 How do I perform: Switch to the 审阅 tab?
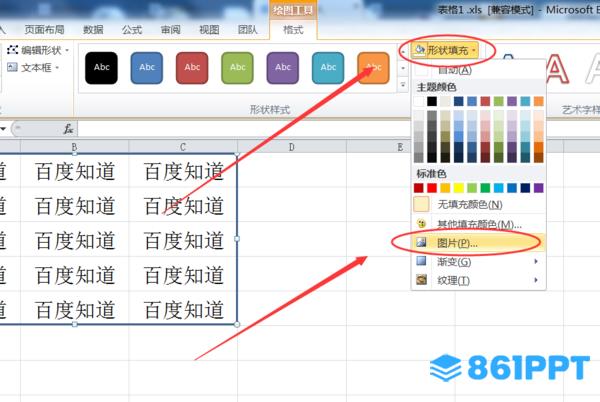point(170,29)
